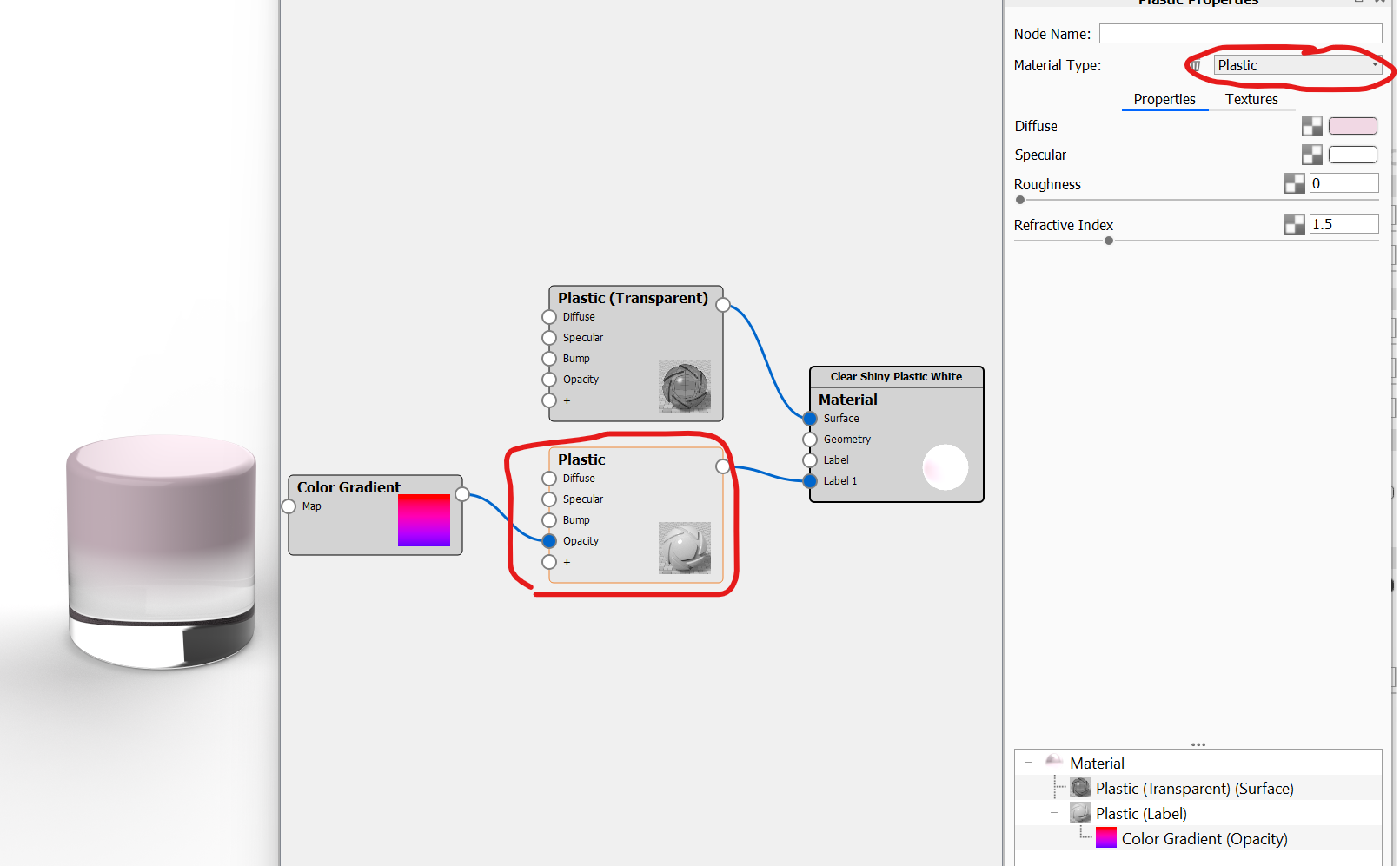The image size is (1400, 866).
Task: Click the Label 1 socket on the Material node
Action: coord(810,481)
